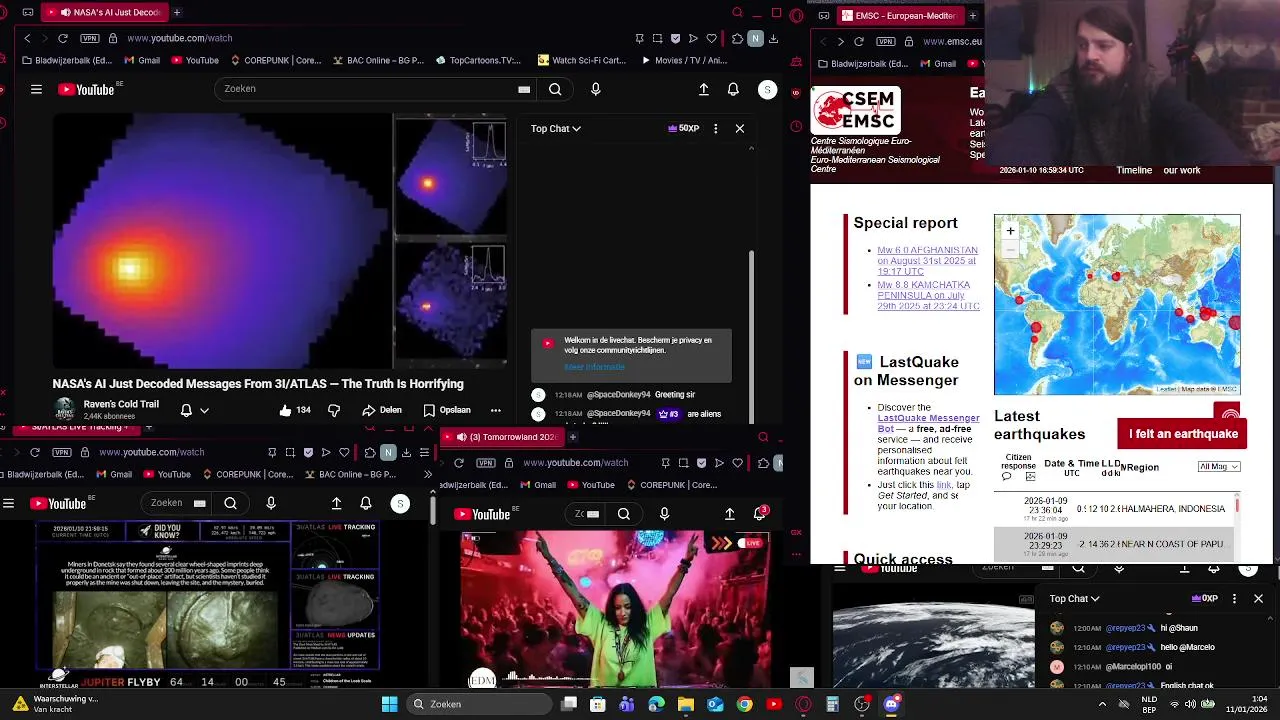Click the 50XP crown badge in chat header
This screenshot has width=1280, height=720.
tap(684, 128)
